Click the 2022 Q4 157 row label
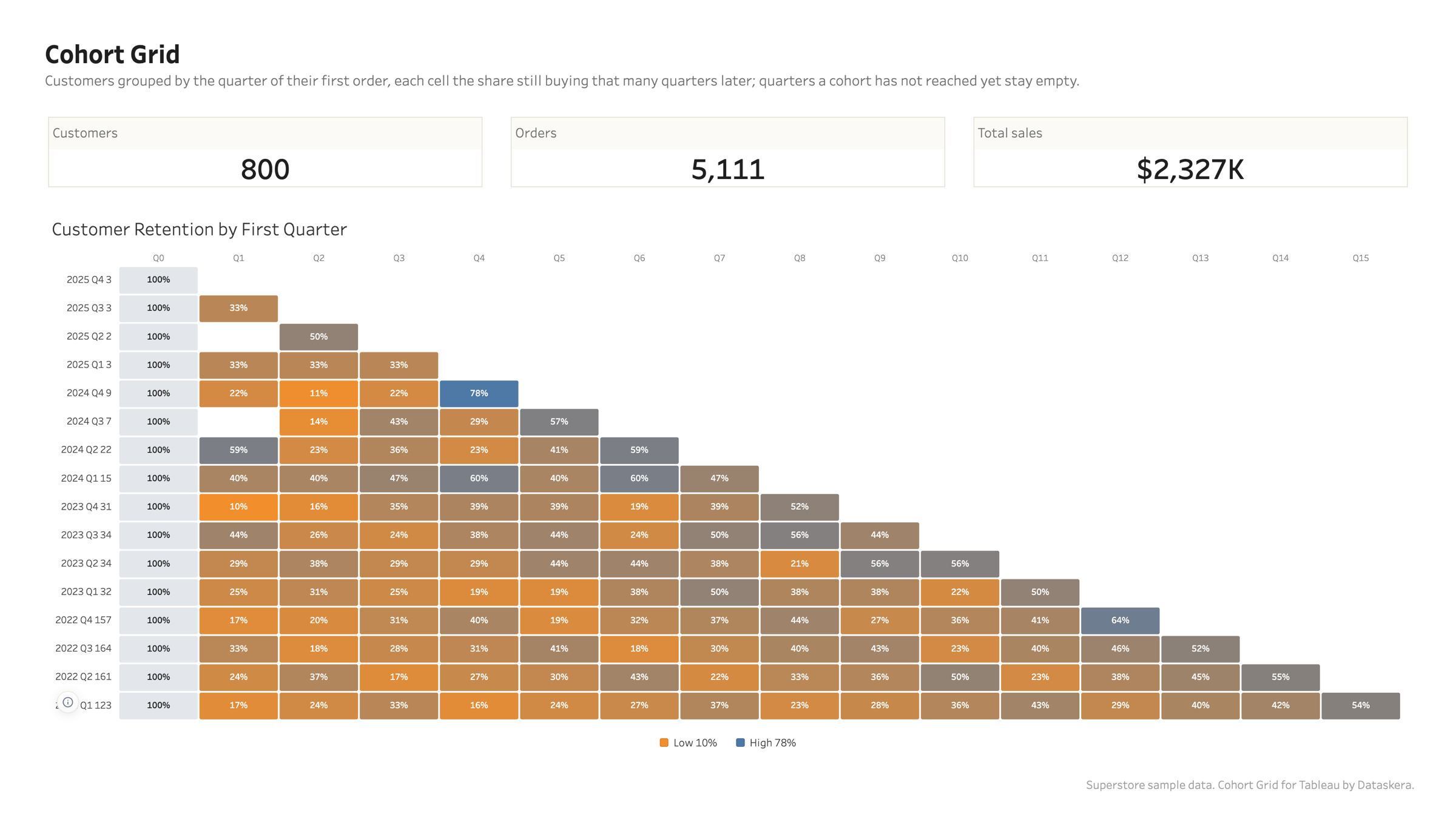 [x=83, y=620]
